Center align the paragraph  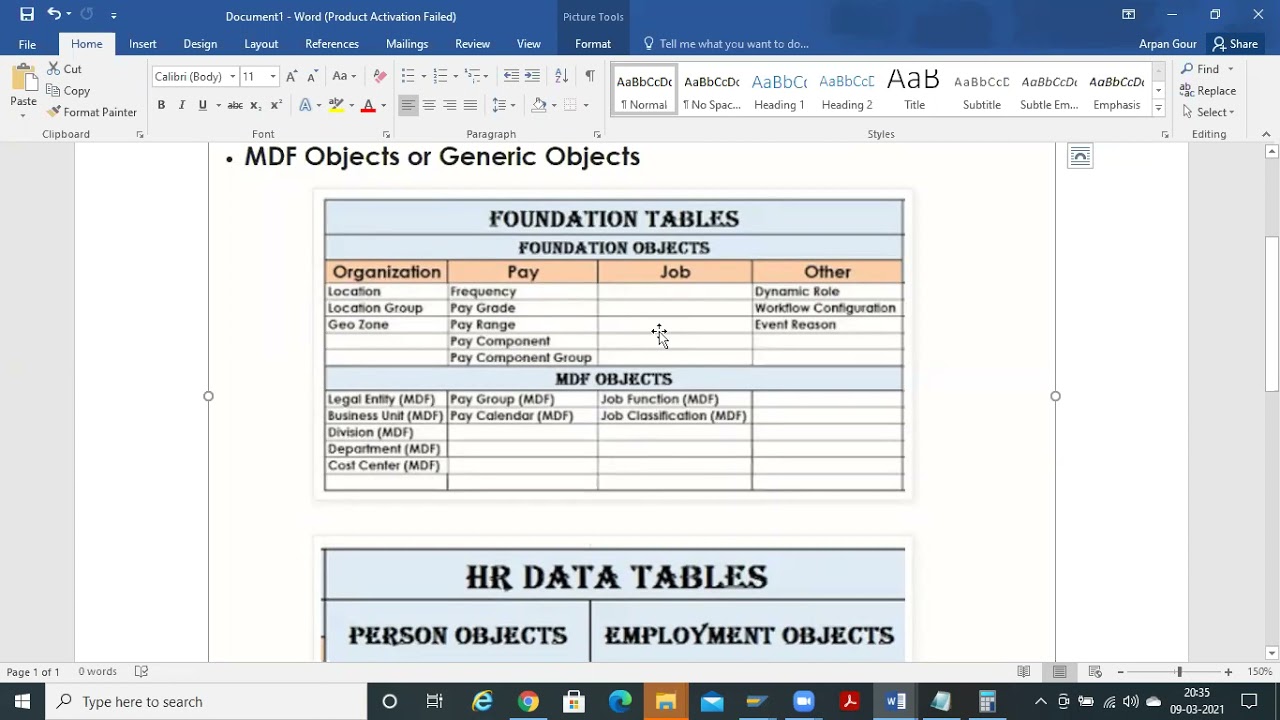429,105
